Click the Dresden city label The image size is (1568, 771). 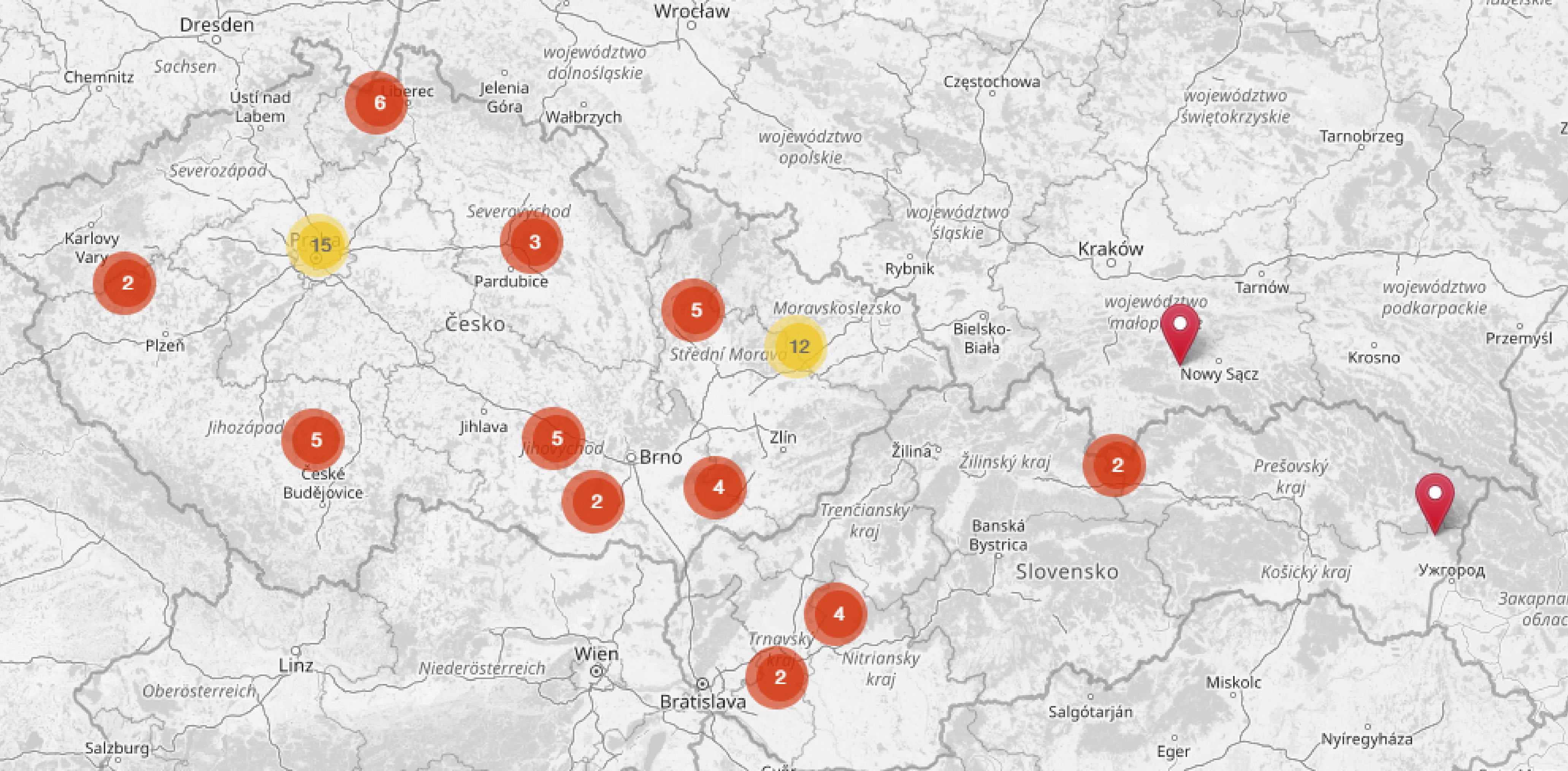[217, 25]
